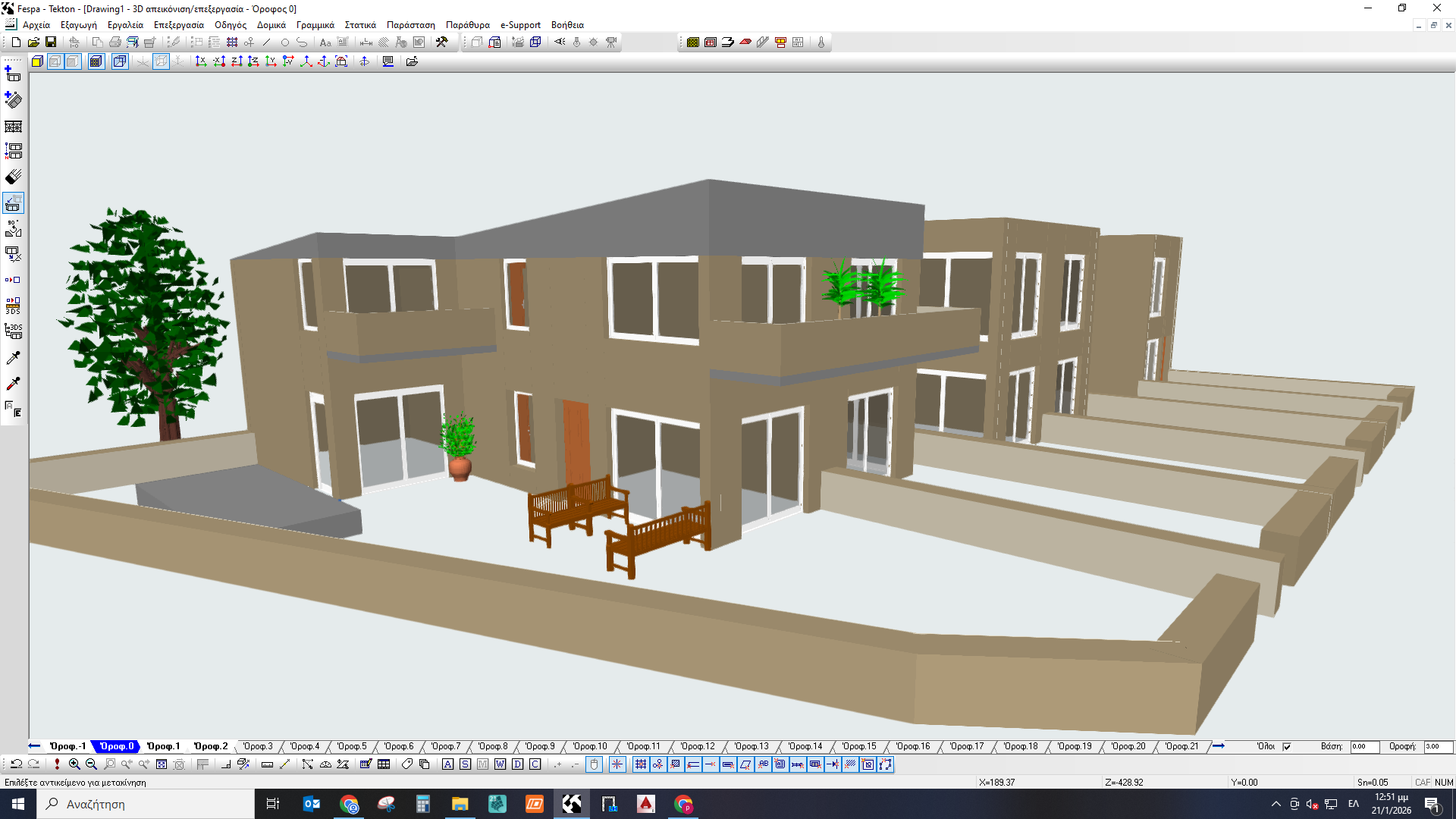This screenshot has height=819, width=1456.
Task: Click the yellow brick wall icon
Action: tap(692, 42)
